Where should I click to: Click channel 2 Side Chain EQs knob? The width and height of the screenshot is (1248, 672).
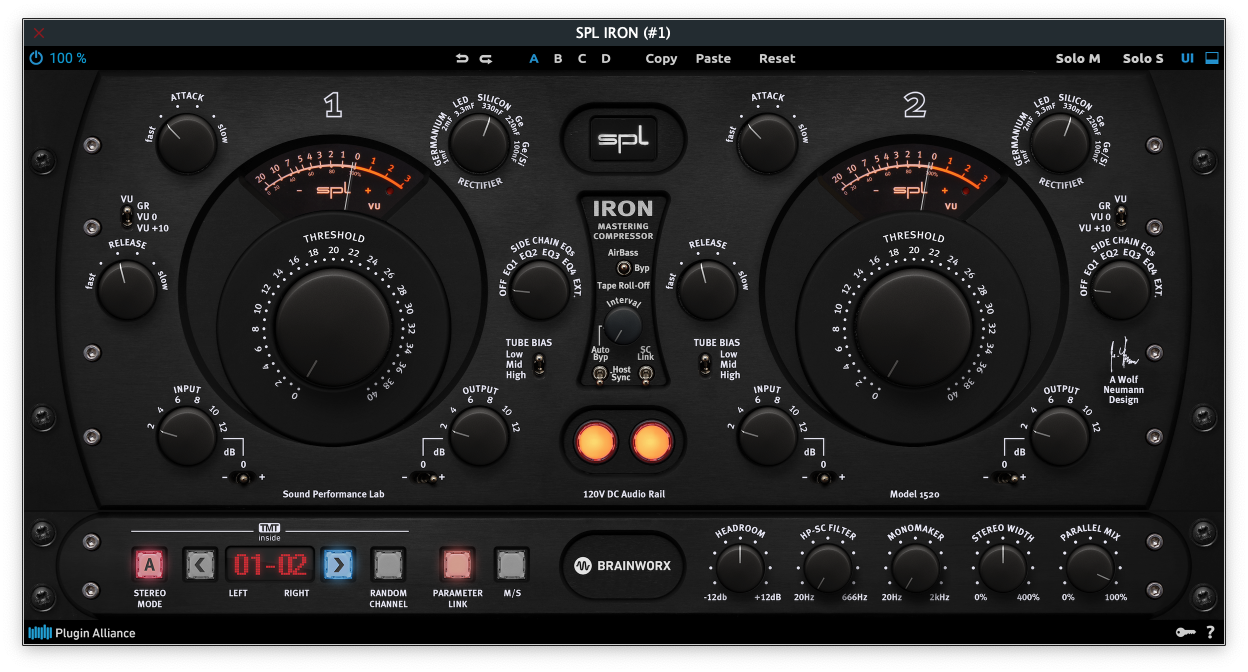click(x=1121, y=290)
